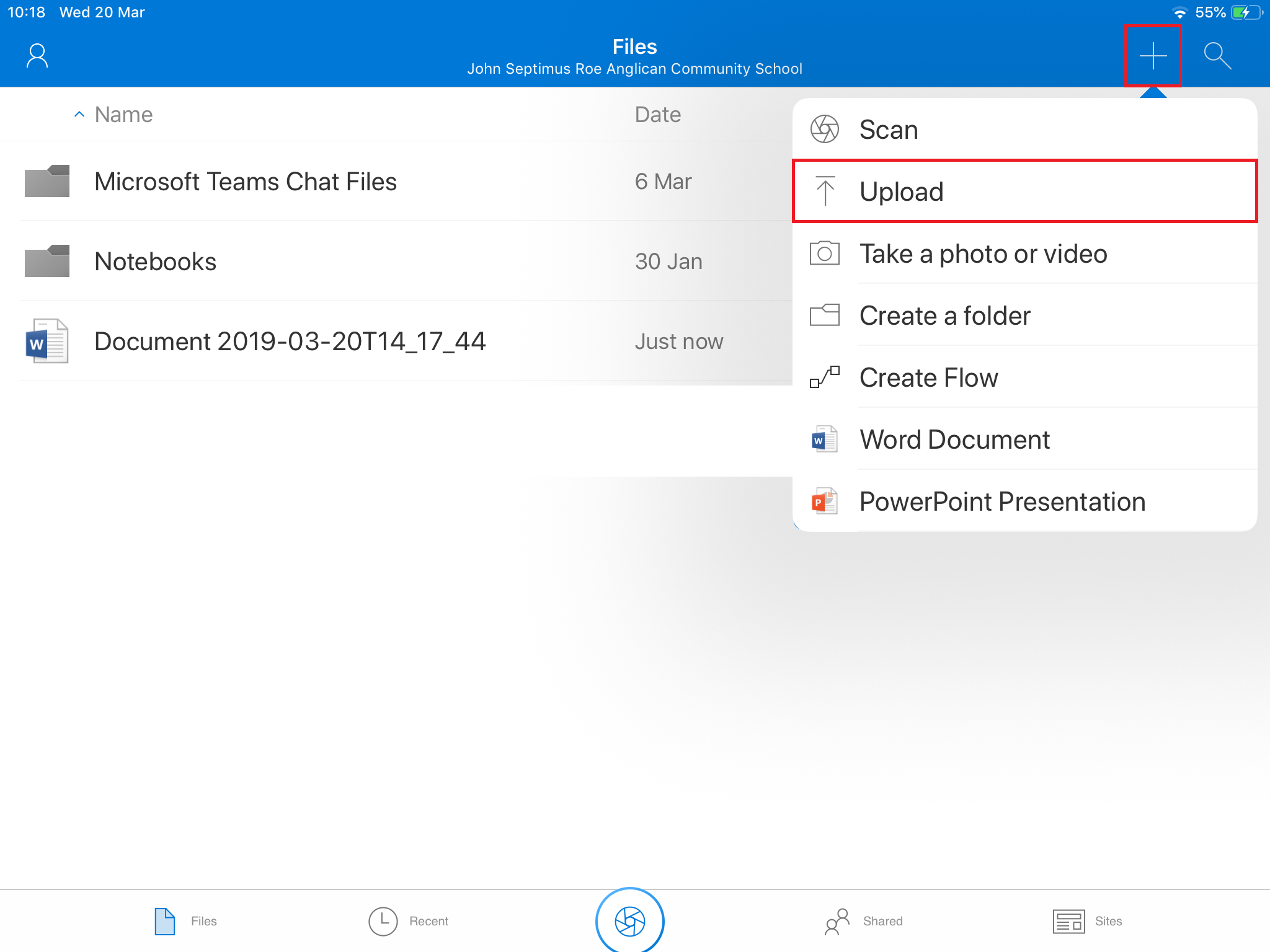Tap the Just now date entry
This screenshot has width=1270, height=952.
click(x=679, y=341)
